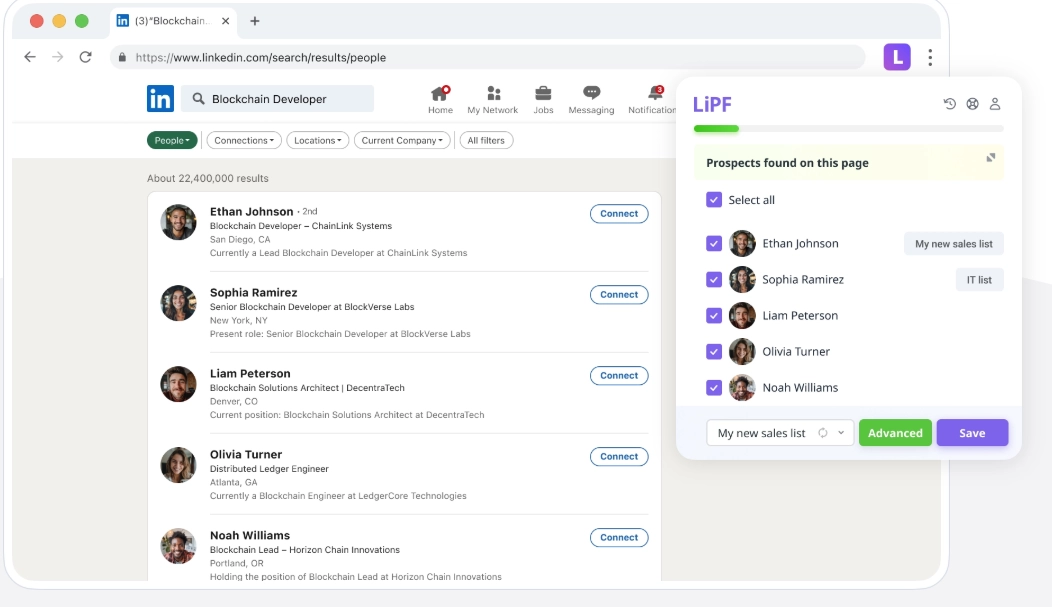Open new browser tab
This screenshot has width=1052, height=607.
[255, 21]
